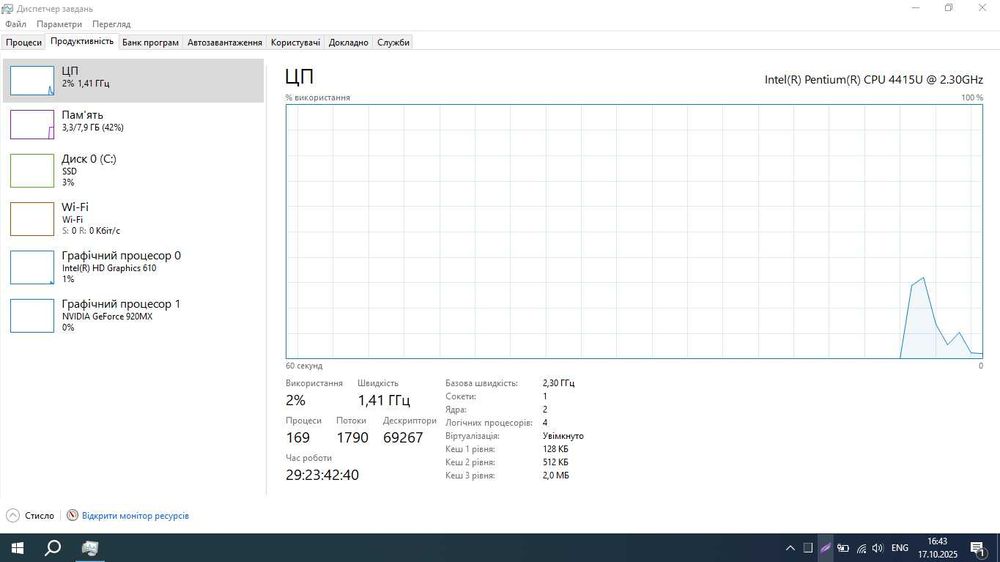Open the notification center icon

tap(978, 548)
